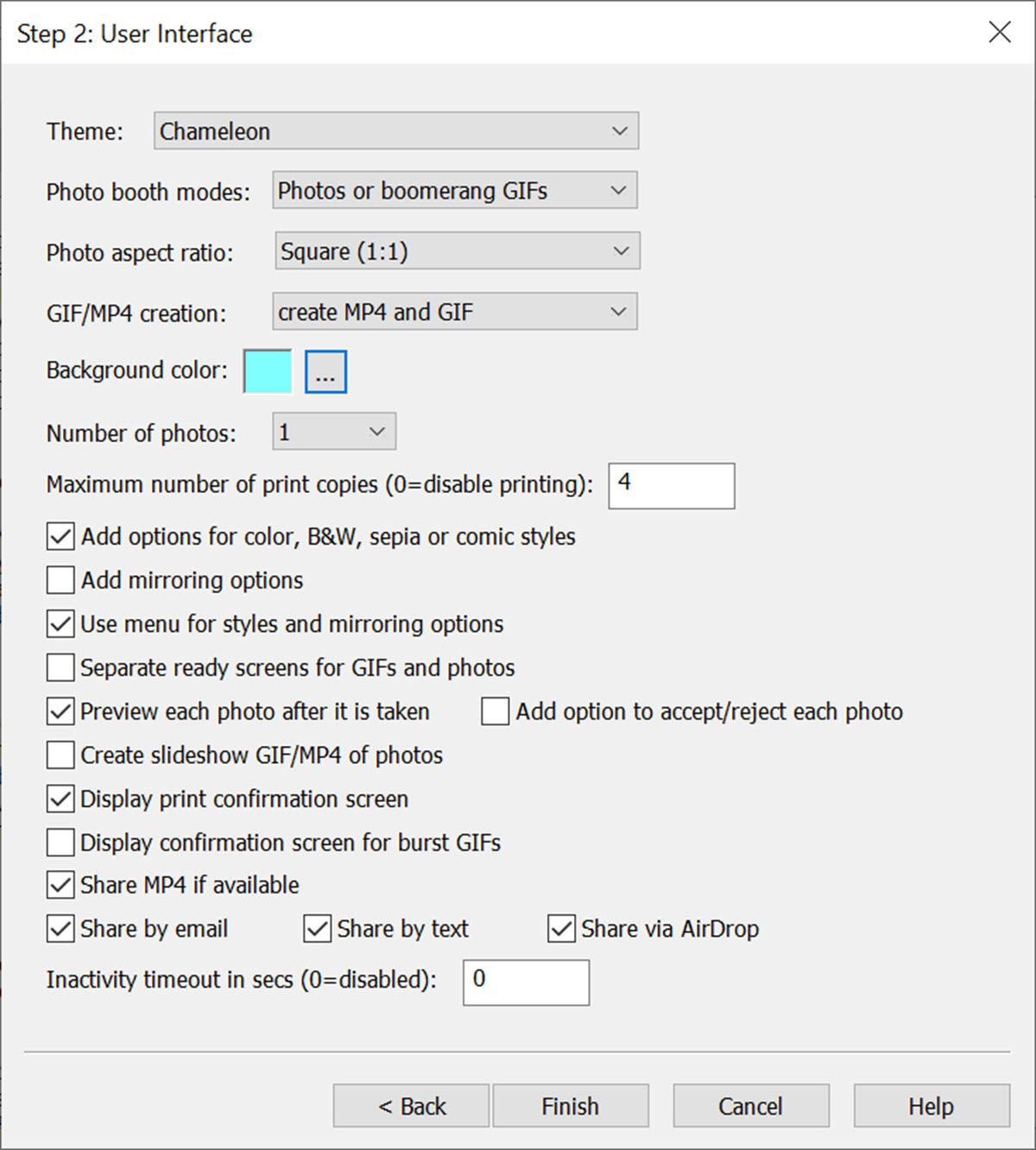Click the maximum print copies input field
This screenshot has height=1150, width=1036.
click(672, 486)
